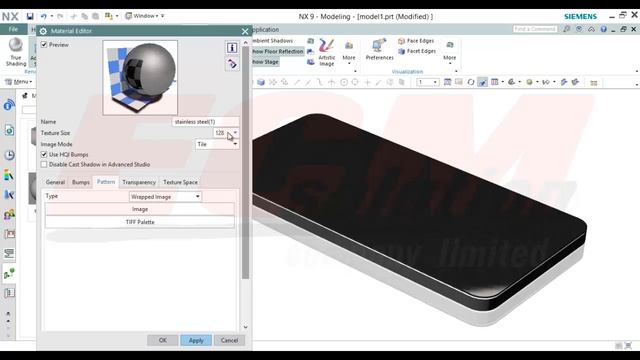Open the Texture Size dropdown
The image size is (640, 360).
(x=226, y=133)
